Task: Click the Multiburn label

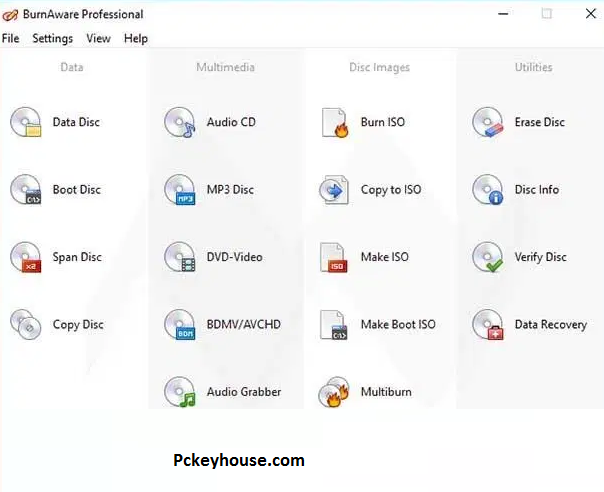Action: [386, 392]
